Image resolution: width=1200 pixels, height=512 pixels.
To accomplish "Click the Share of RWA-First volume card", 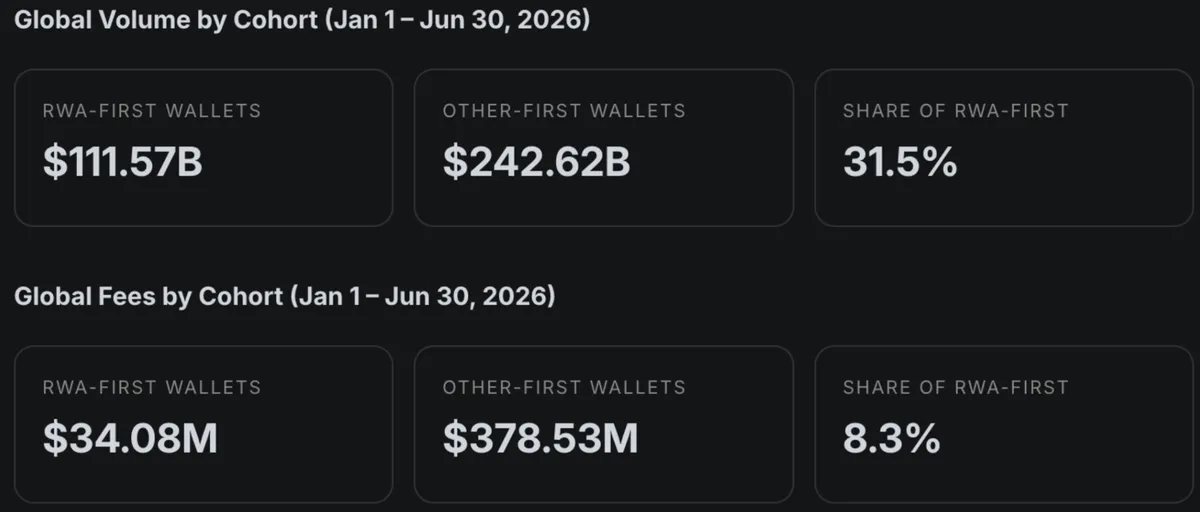I will tap(1004, 148).
